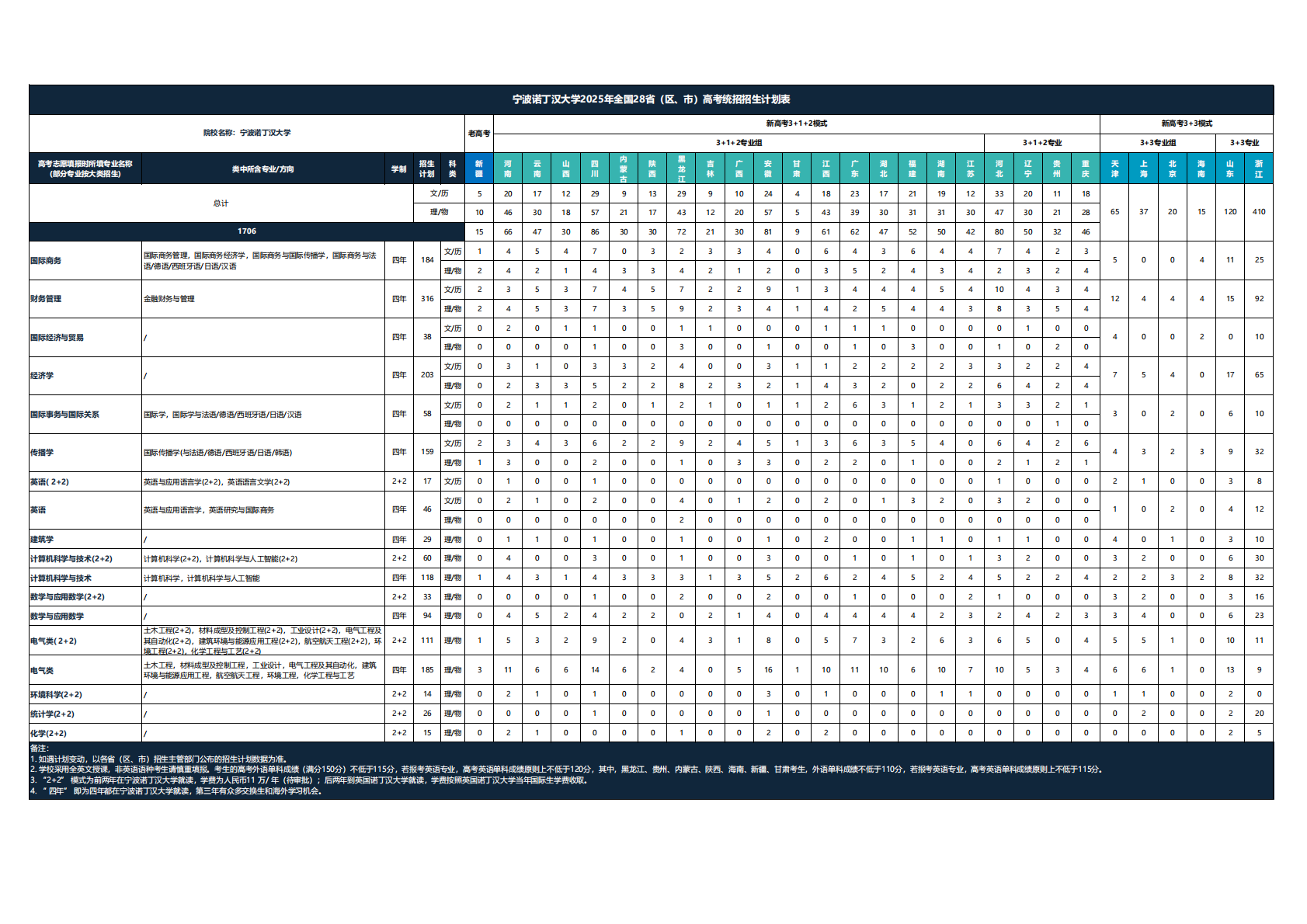Viewport: 1307px width, 924px height.
Task: Click the 总计 summary label cell
Action: (x=221, y=203)
